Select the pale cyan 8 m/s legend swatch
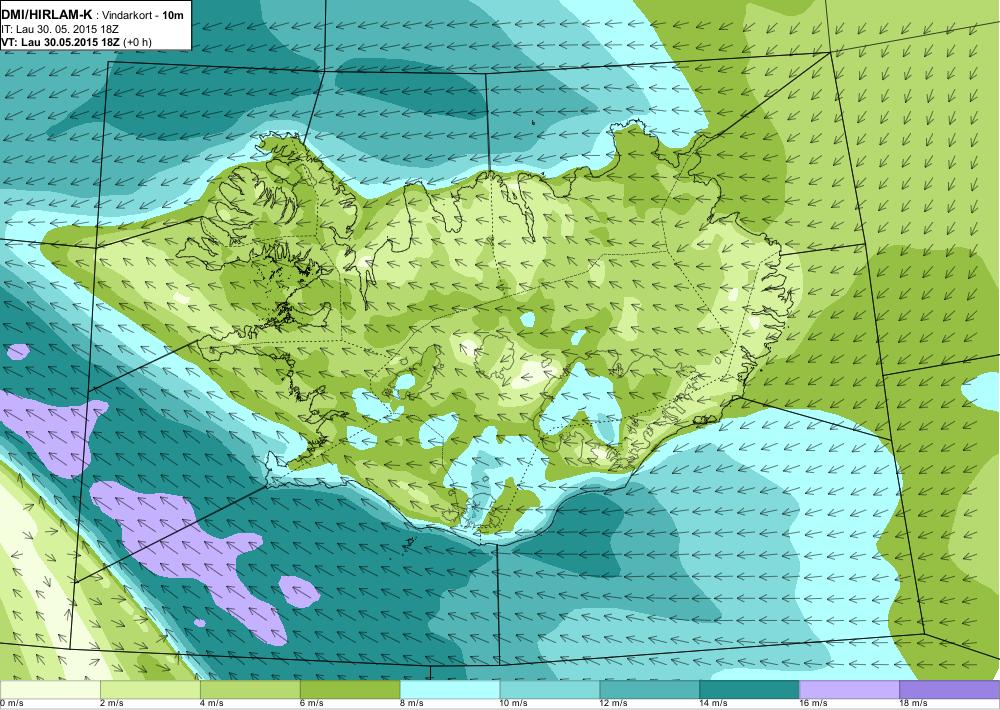This screenshot has width=1000, height=710. (450, 690)
